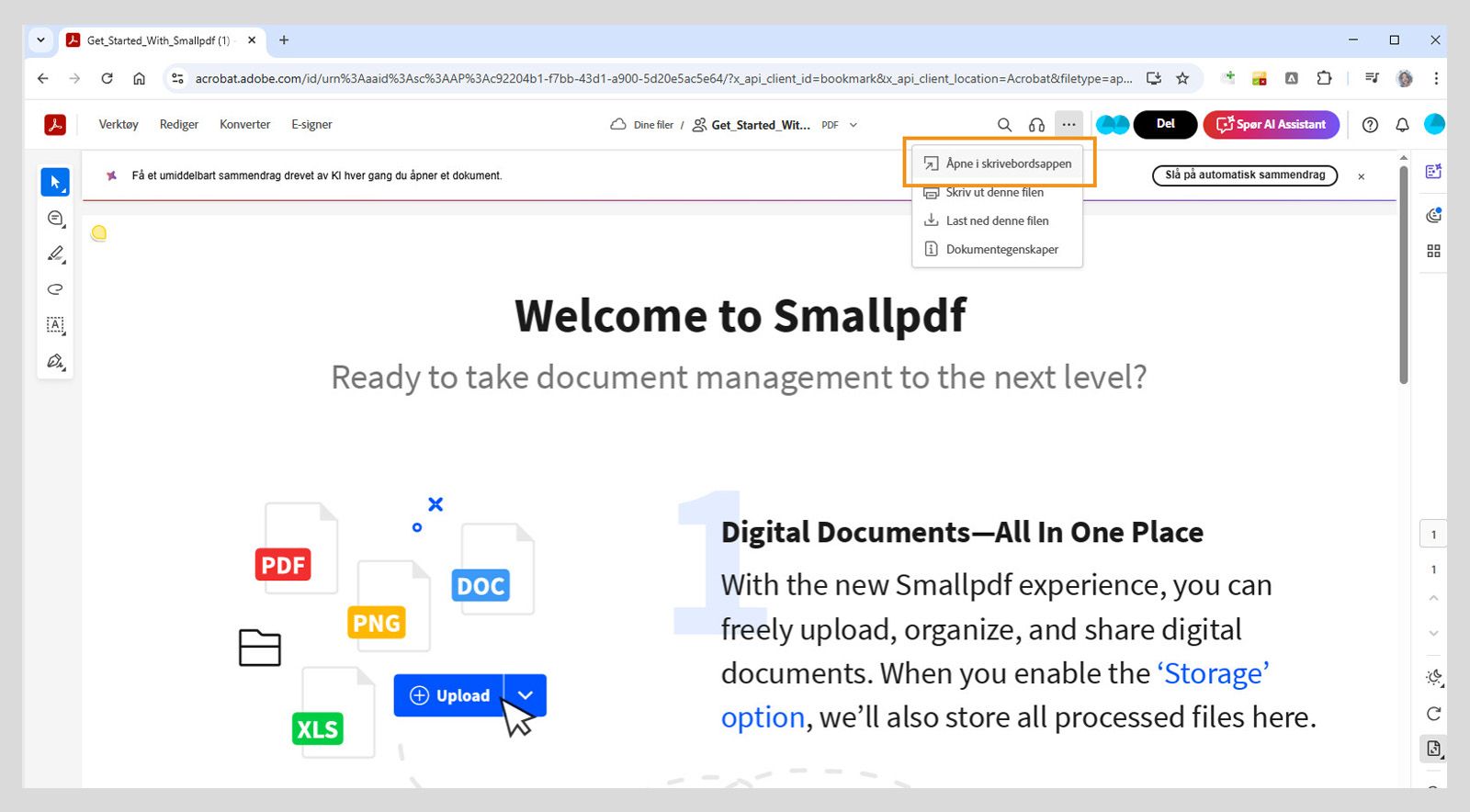Expand the browser tab search dropdown
Viewport: 1470px width, 812px height.
pyautogui.click(x=40, y=39)
